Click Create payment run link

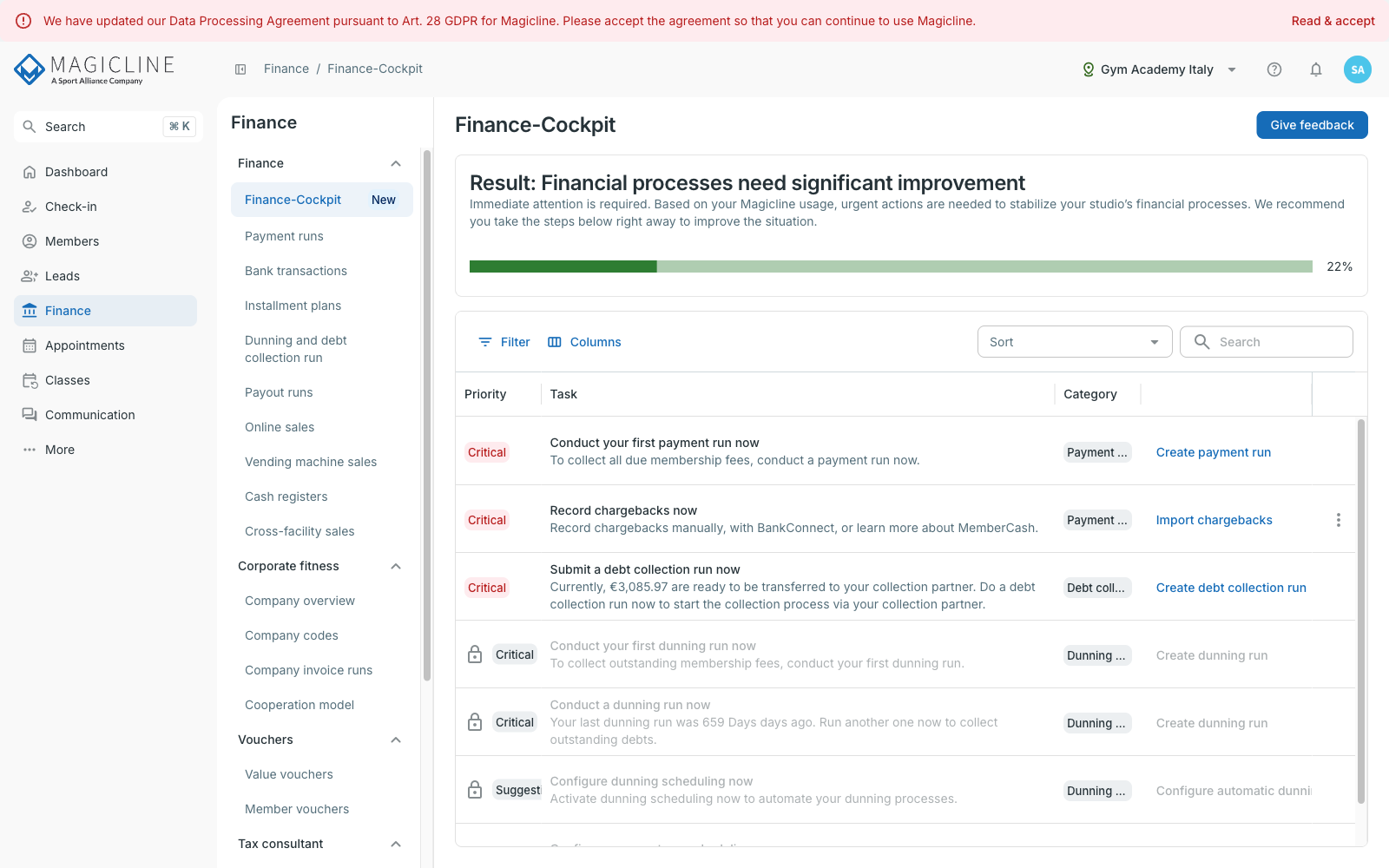(1213, 452)
